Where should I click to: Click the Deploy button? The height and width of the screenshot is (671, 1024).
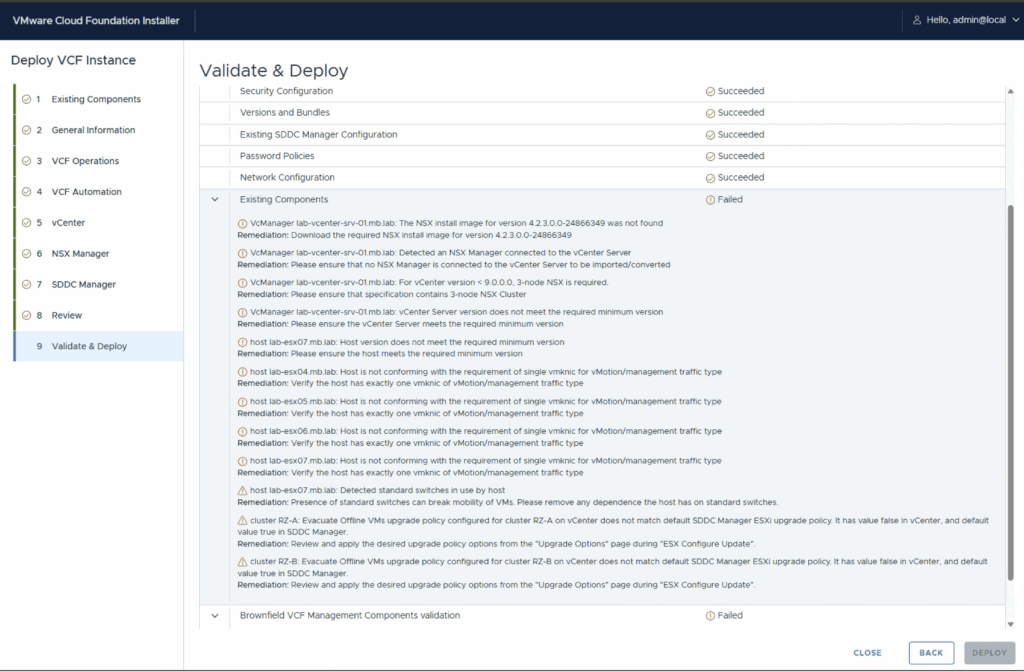point(989,653)
